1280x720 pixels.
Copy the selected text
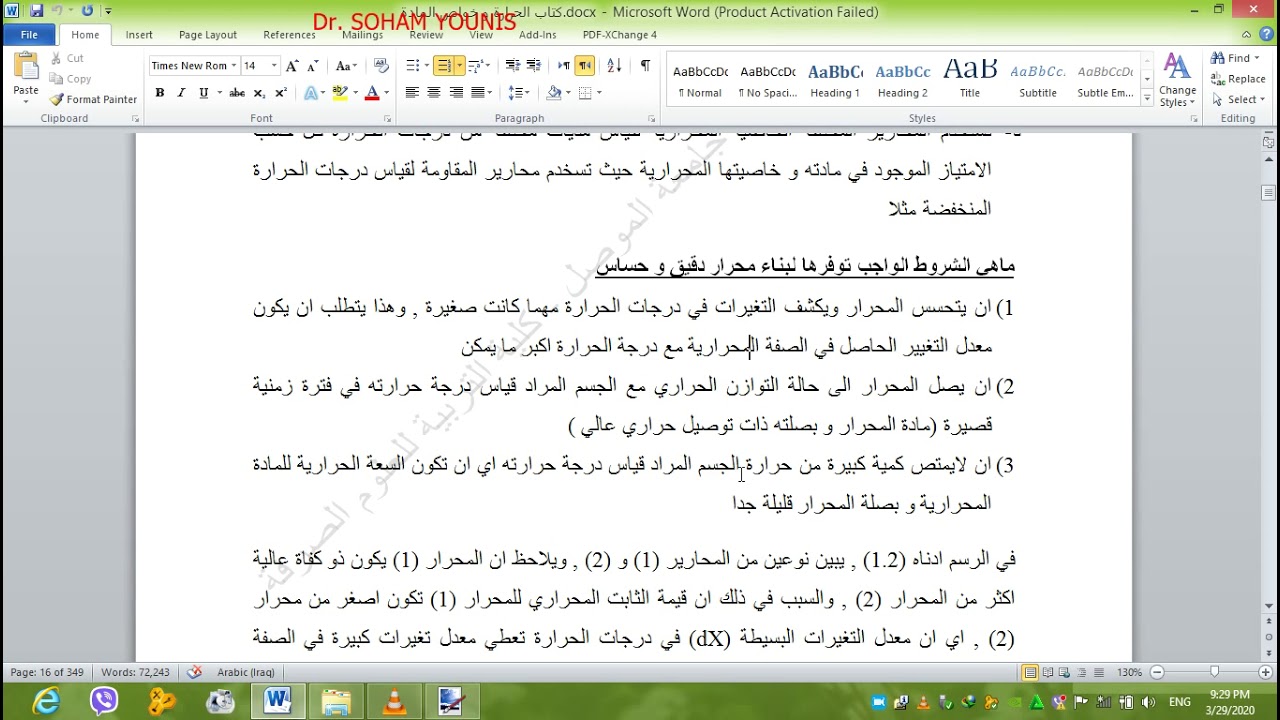tap(70, 79)
